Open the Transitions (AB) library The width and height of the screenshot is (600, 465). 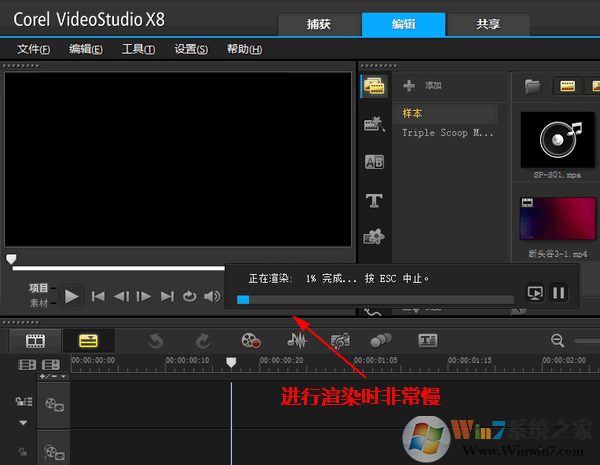[374, 162]
